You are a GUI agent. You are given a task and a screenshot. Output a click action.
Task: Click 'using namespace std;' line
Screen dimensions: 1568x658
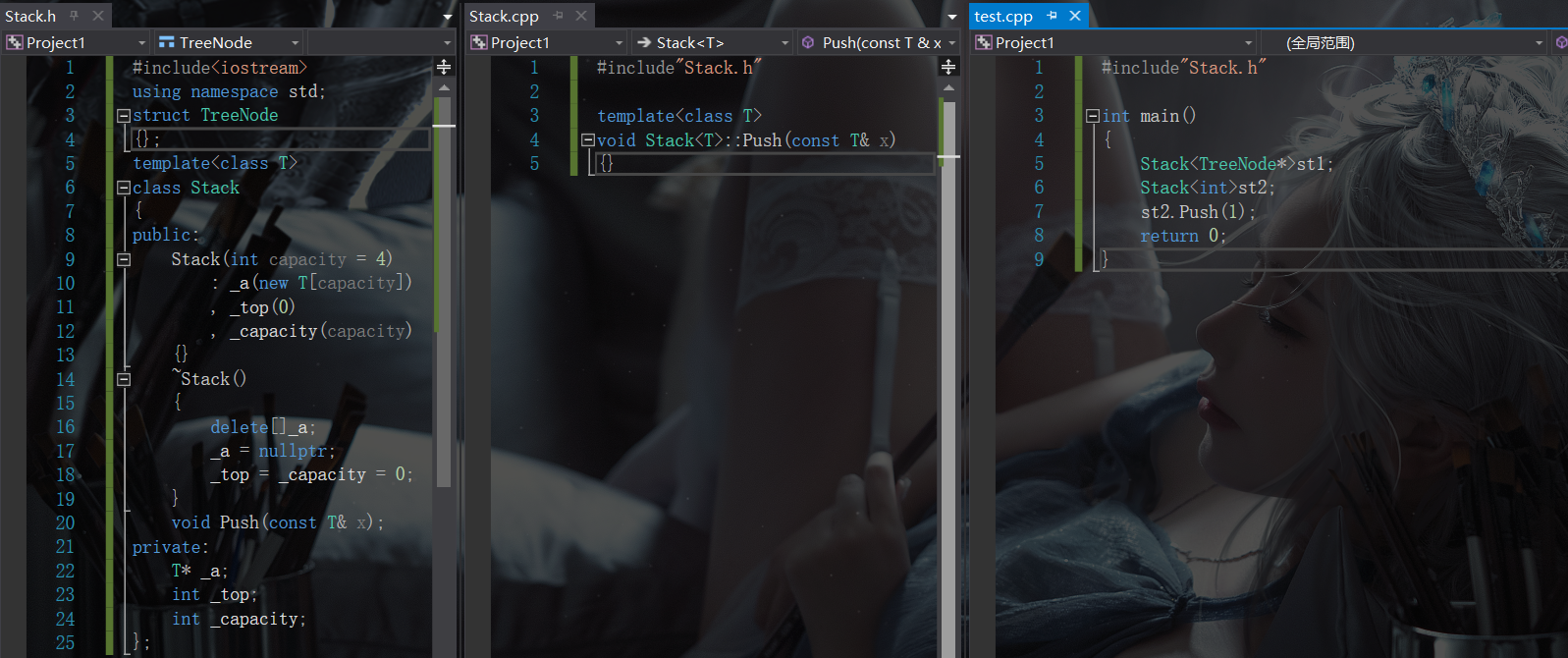pos(229,91)
